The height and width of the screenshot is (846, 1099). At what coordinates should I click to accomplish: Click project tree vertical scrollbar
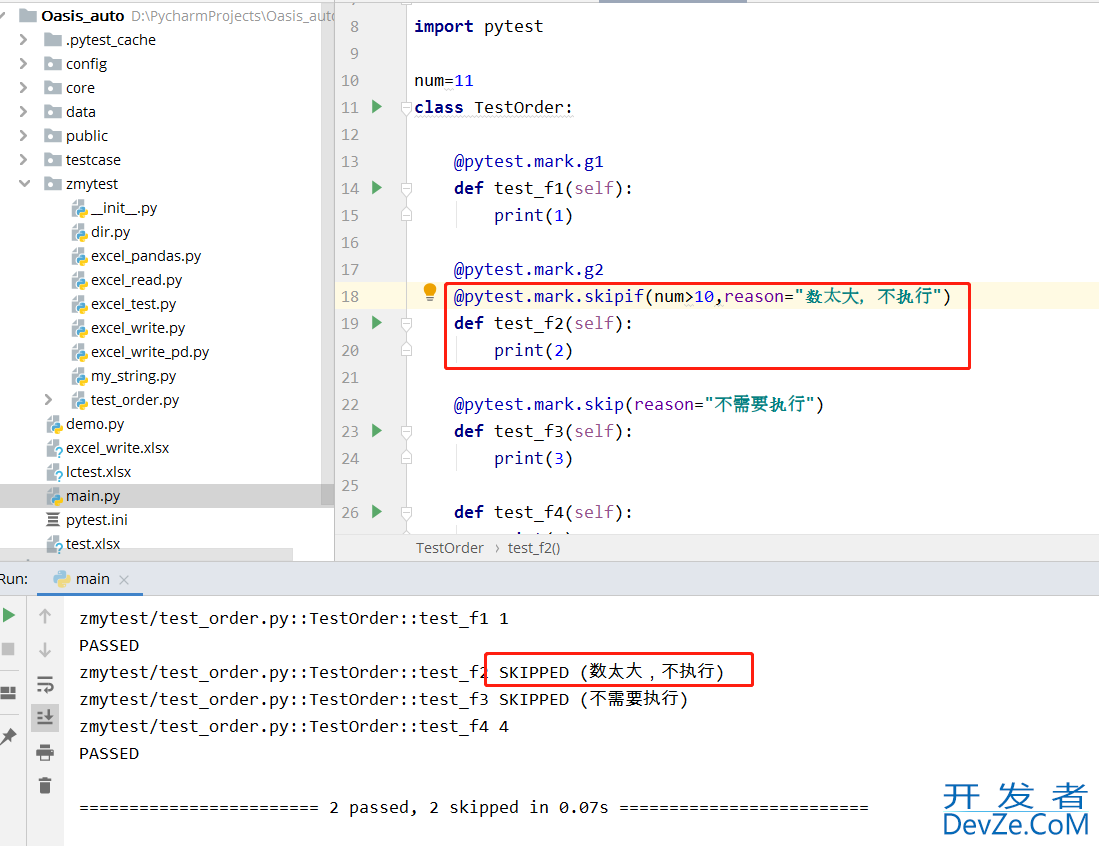click(x=327, y=252)
